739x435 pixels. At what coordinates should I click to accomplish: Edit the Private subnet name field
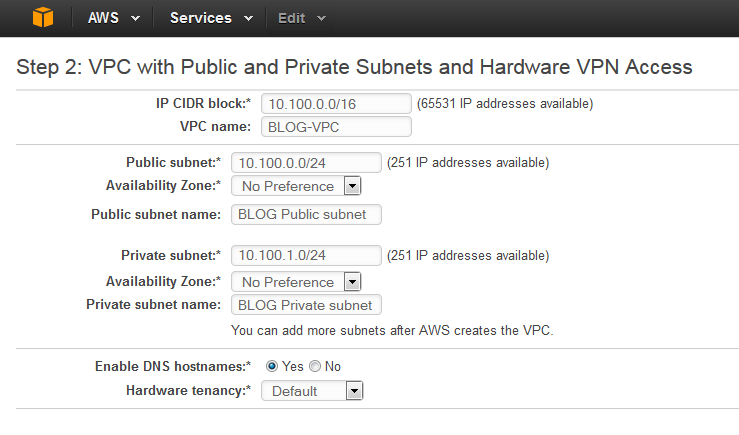click(306, 305)
